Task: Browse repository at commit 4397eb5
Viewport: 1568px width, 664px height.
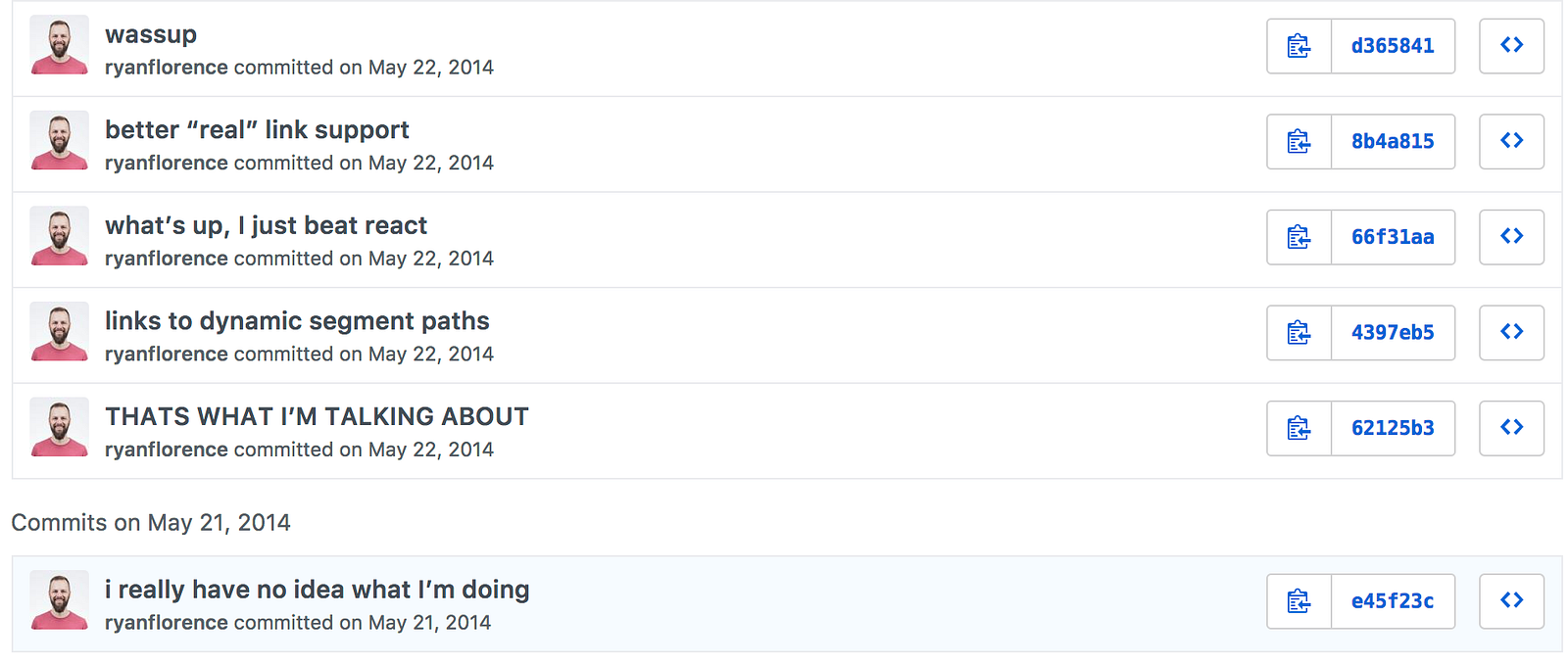Action: (x=1511, y=333)
